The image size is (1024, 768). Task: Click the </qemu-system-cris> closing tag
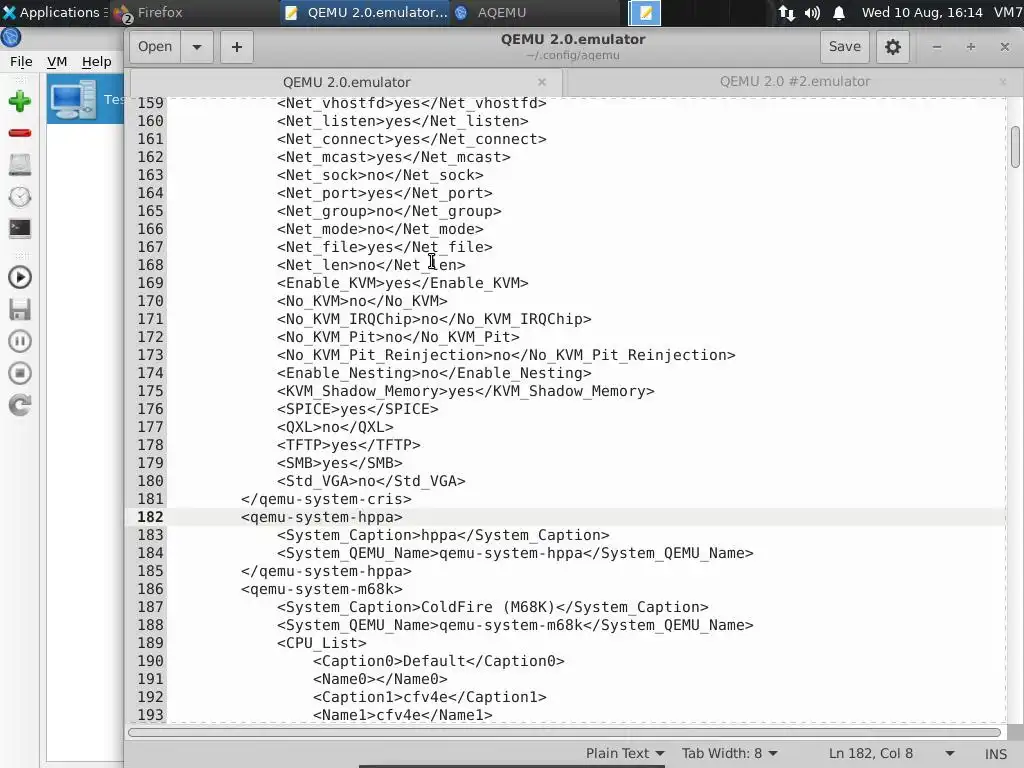(326, 499)
